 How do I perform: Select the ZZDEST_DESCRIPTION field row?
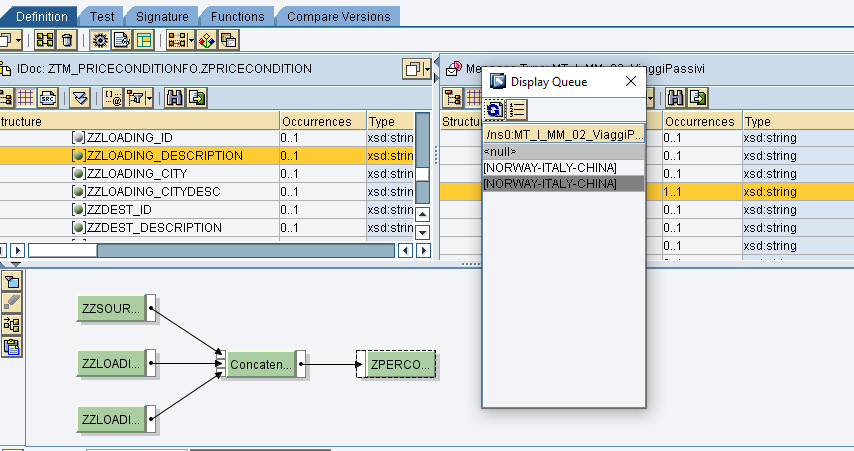(154, 227)
